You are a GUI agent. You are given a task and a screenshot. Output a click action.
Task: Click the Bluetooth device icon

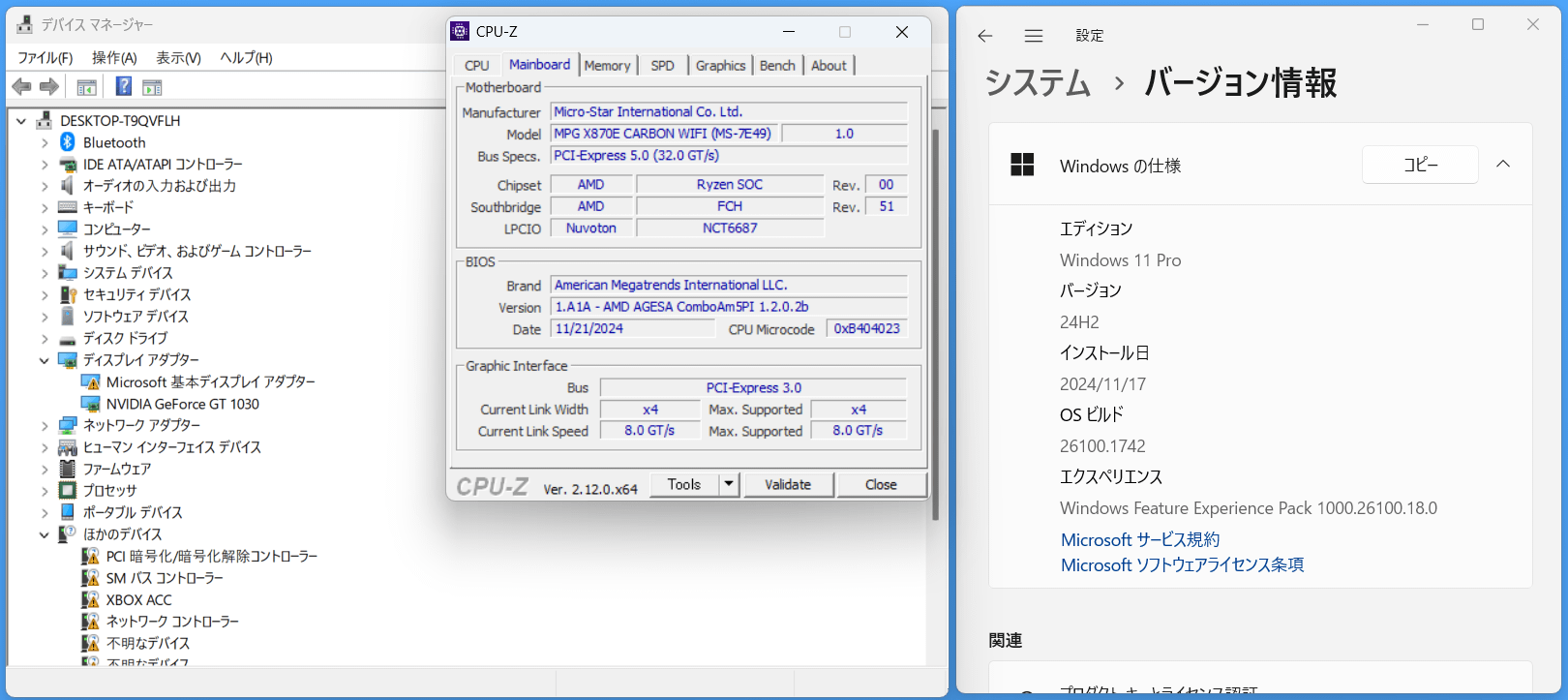tap(68, 142)
